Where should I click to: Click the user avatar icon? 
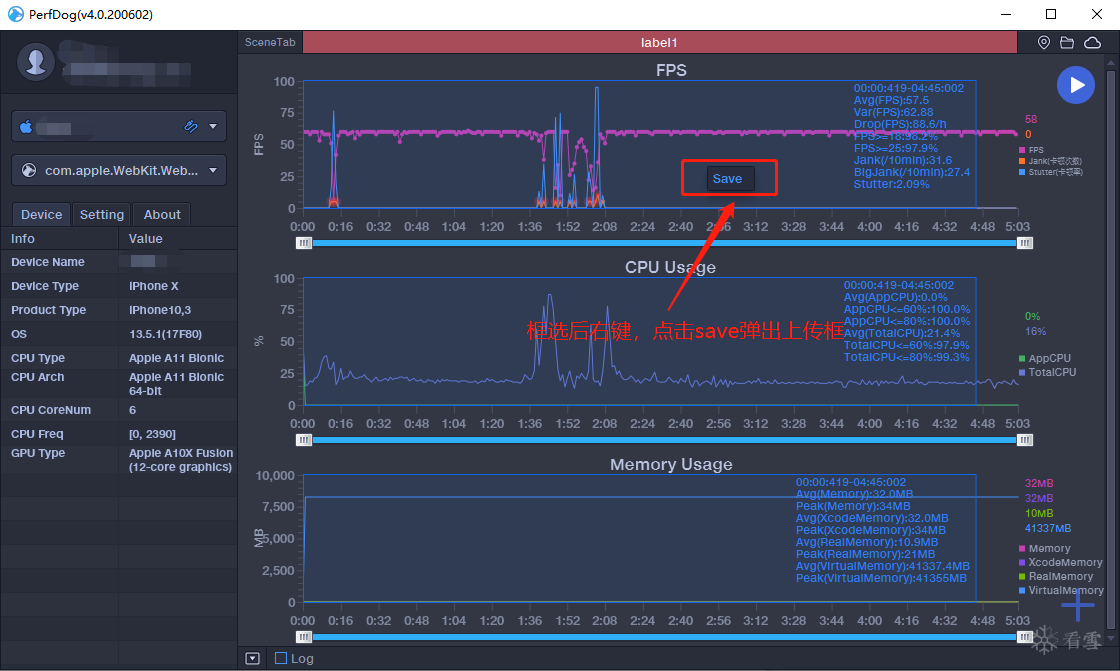[x=36, y=62]
